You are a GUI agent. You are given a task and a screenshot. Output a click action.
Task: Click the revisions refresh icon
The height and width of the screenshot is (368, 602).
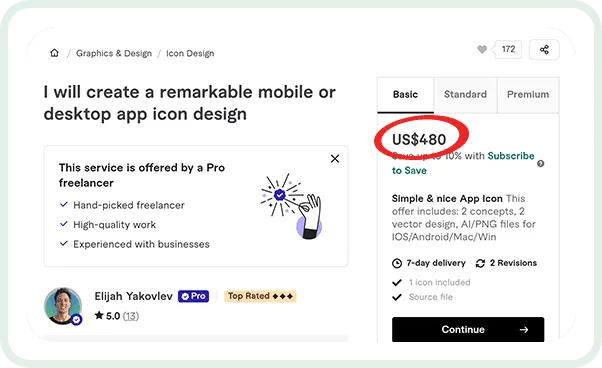point(480,263)
